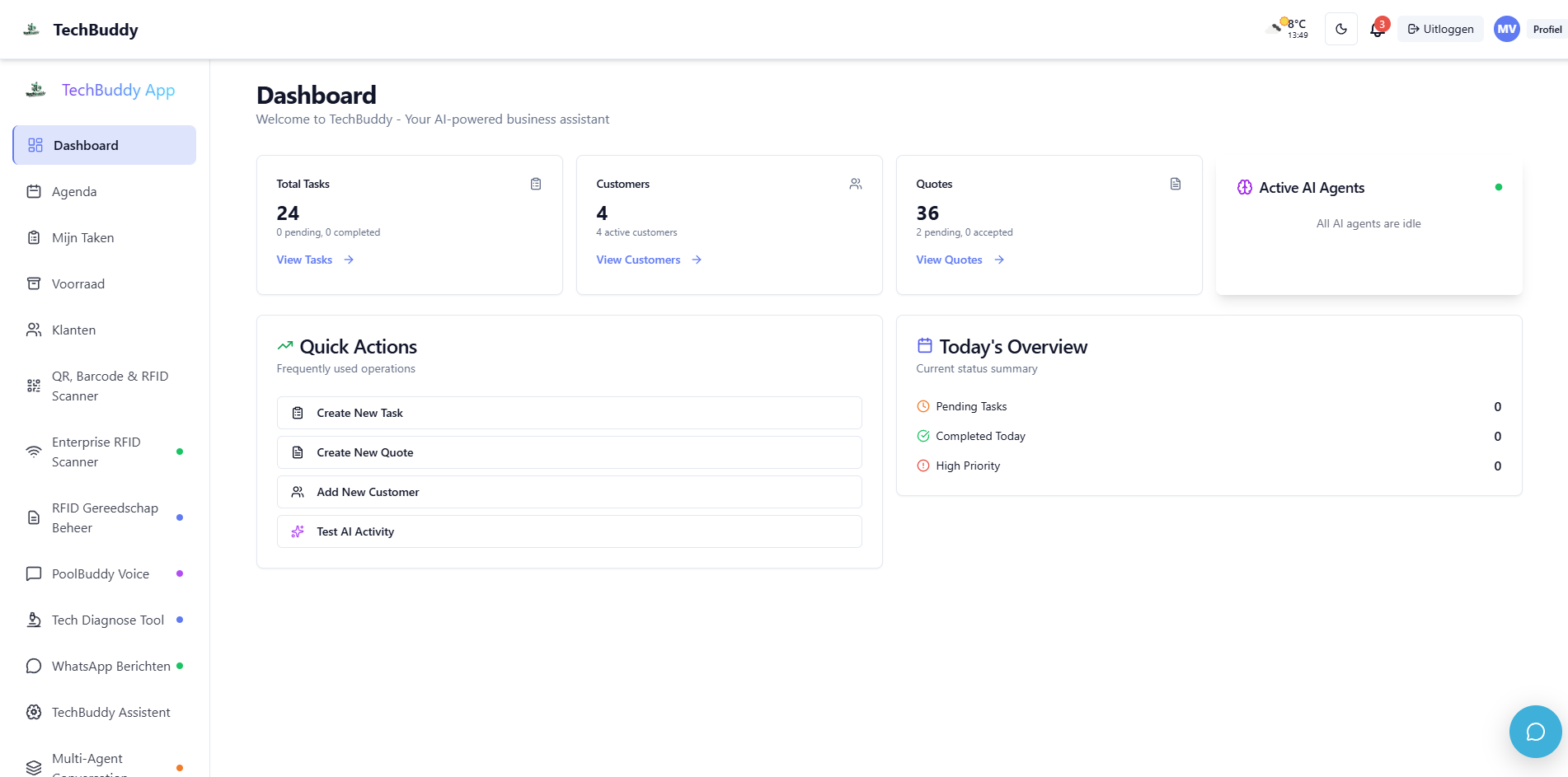Click the Pending Tasks clock icon
This screenshot has width=1568, height=777.
pyautogui.click(x=923, y=406)
